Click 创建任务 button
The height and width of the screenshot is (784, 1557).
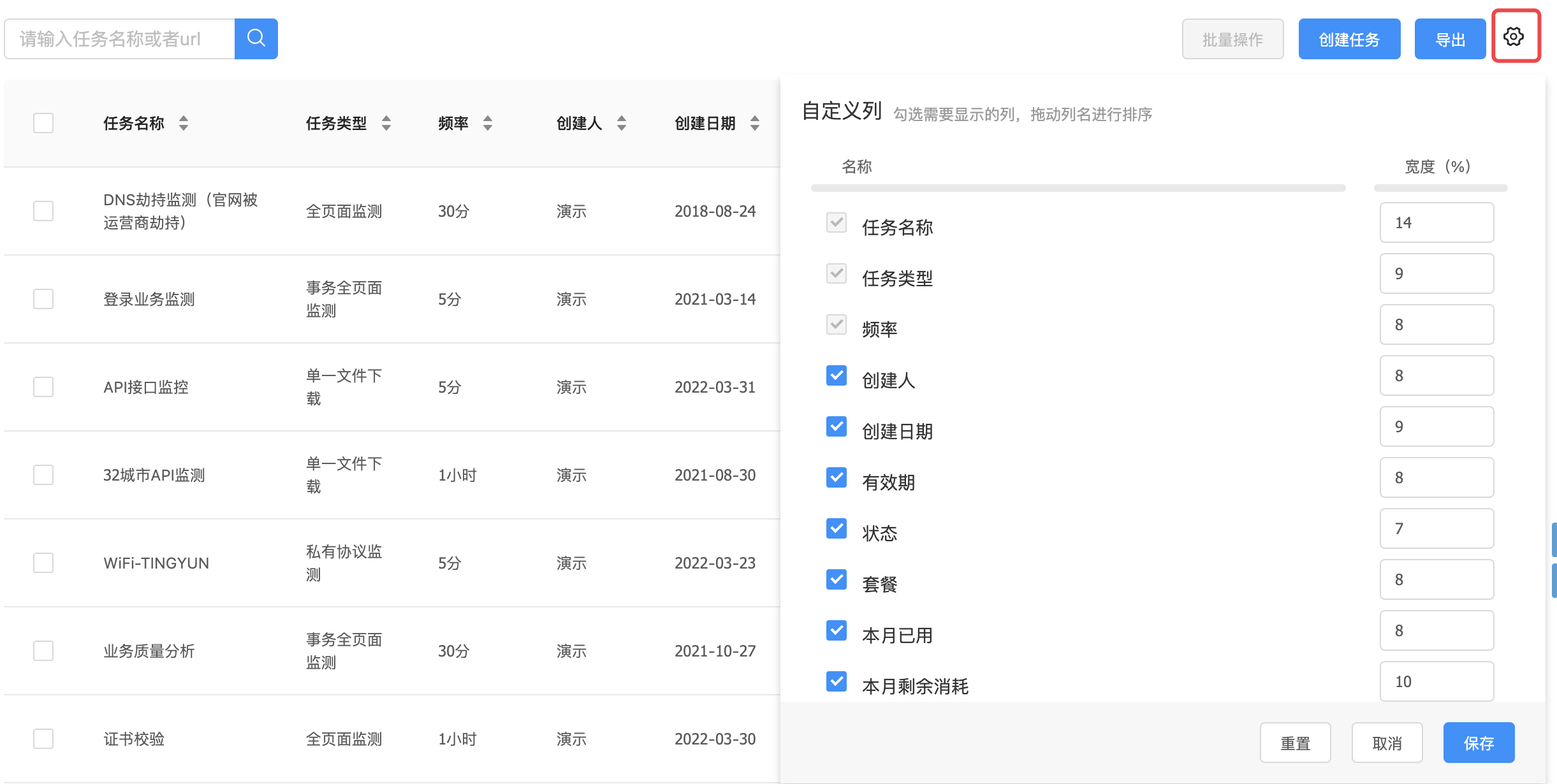1349,40
